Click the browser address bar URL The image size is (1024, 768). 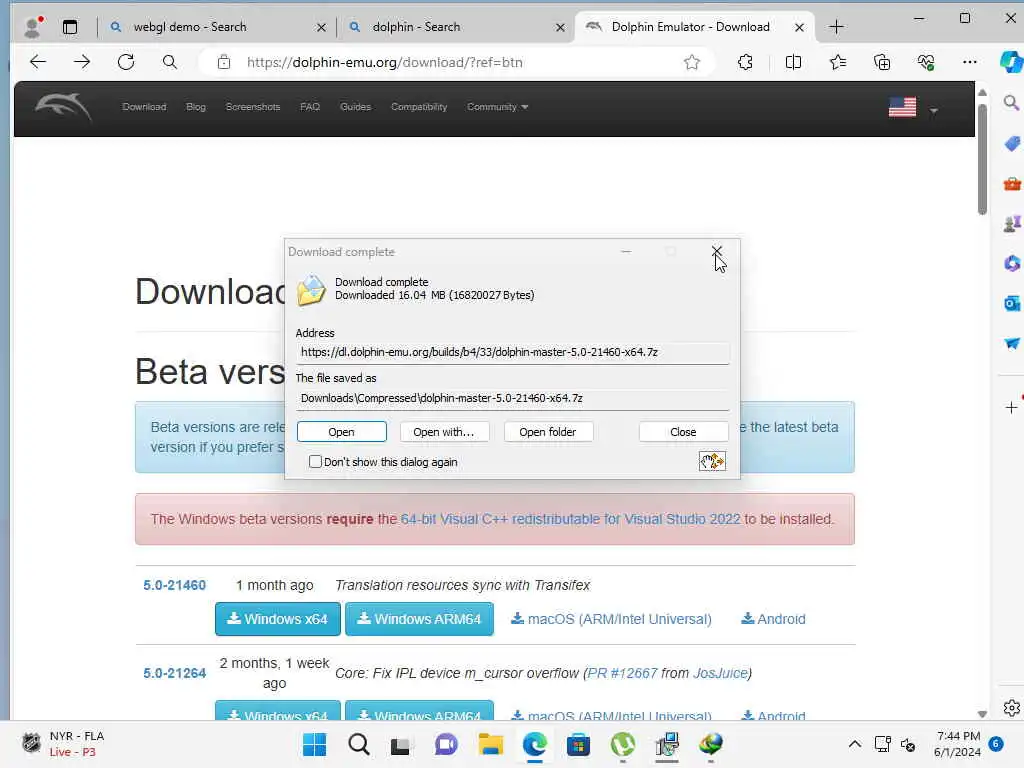pos(385,62)
